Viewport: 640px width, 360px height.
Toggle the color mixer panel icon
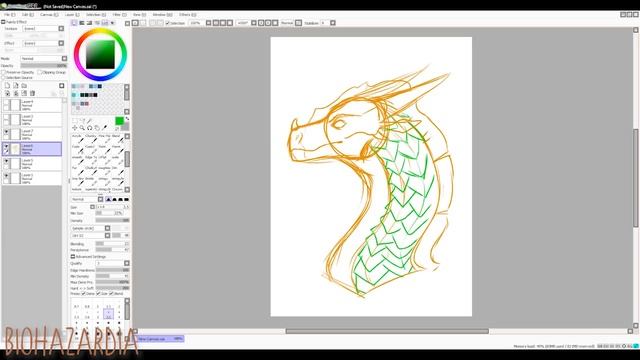pyautogui.click(x=97, y=23)
